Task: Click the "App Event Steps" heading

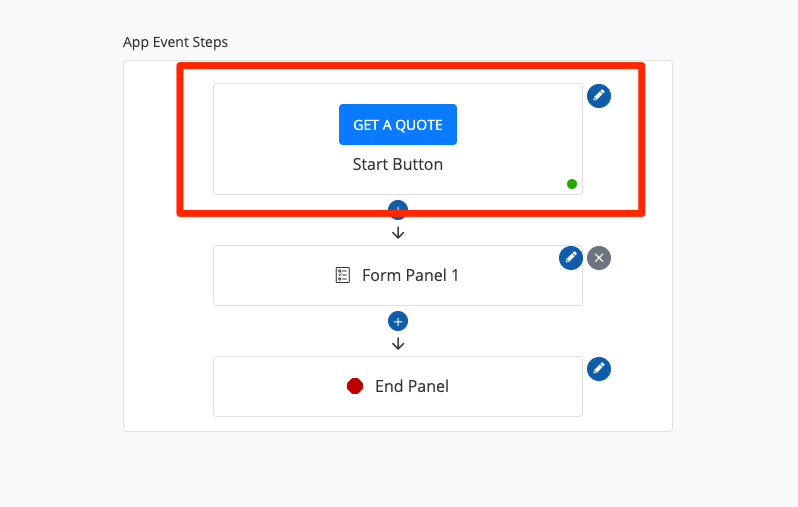Action: (175, 42)
